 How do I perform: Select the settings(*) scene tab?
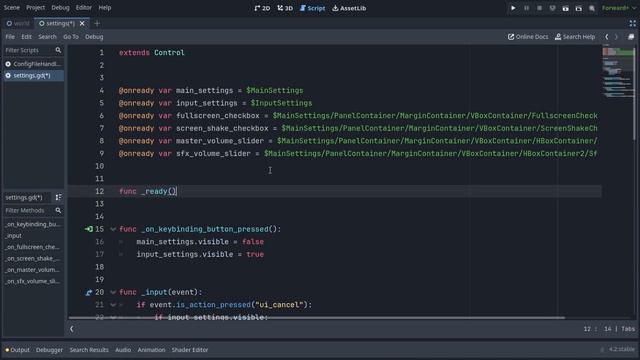(57, 23)
